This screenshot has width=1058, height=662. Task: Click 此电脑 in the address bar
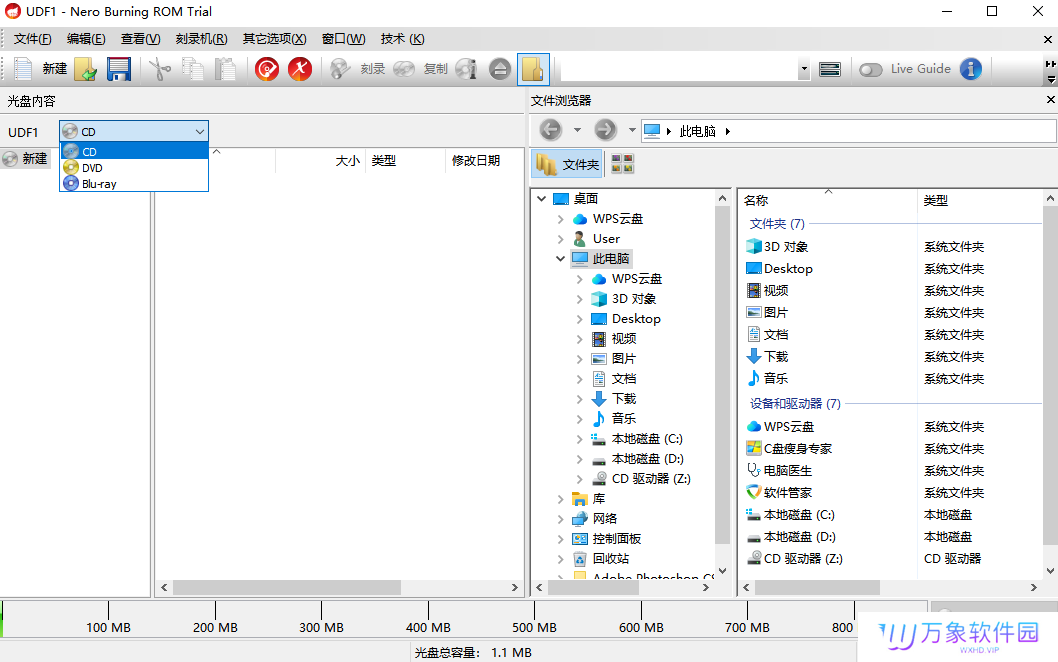697,131
